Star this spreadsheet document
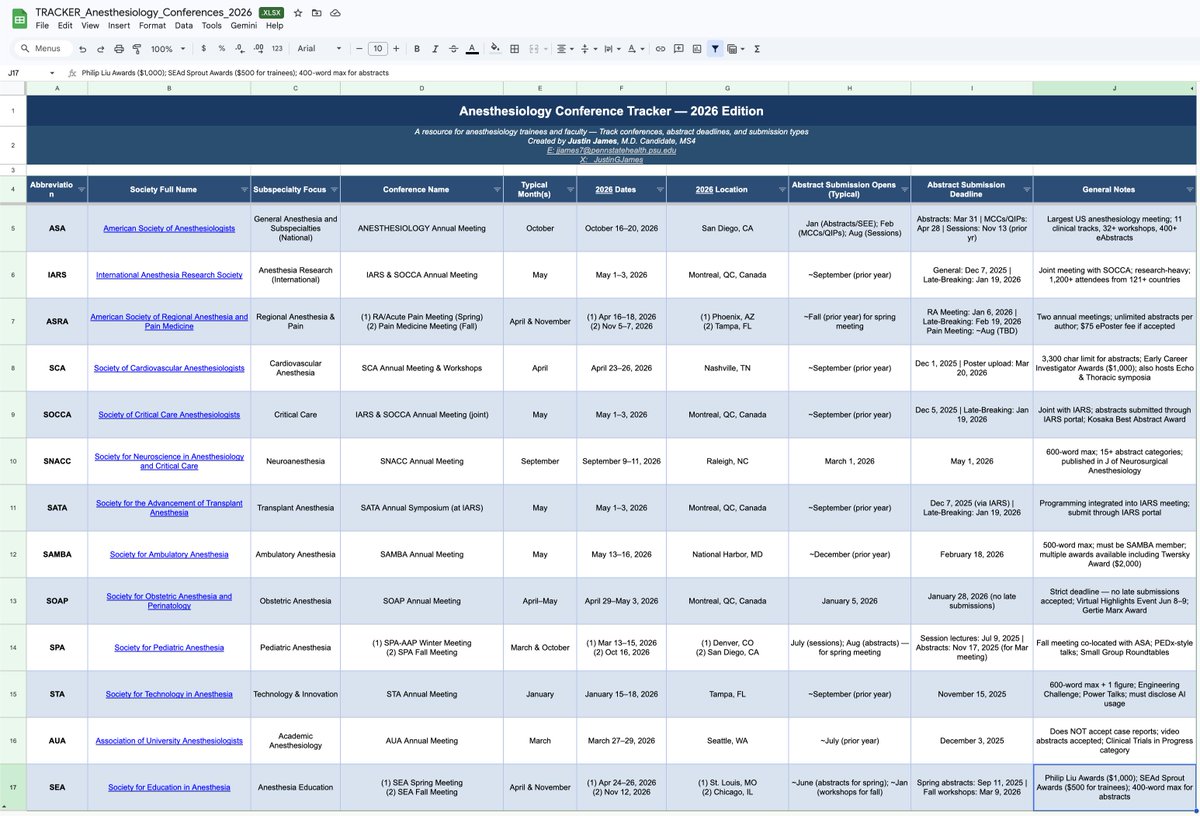This screenshot has height=816, width=1200. [x=298, y=12]
